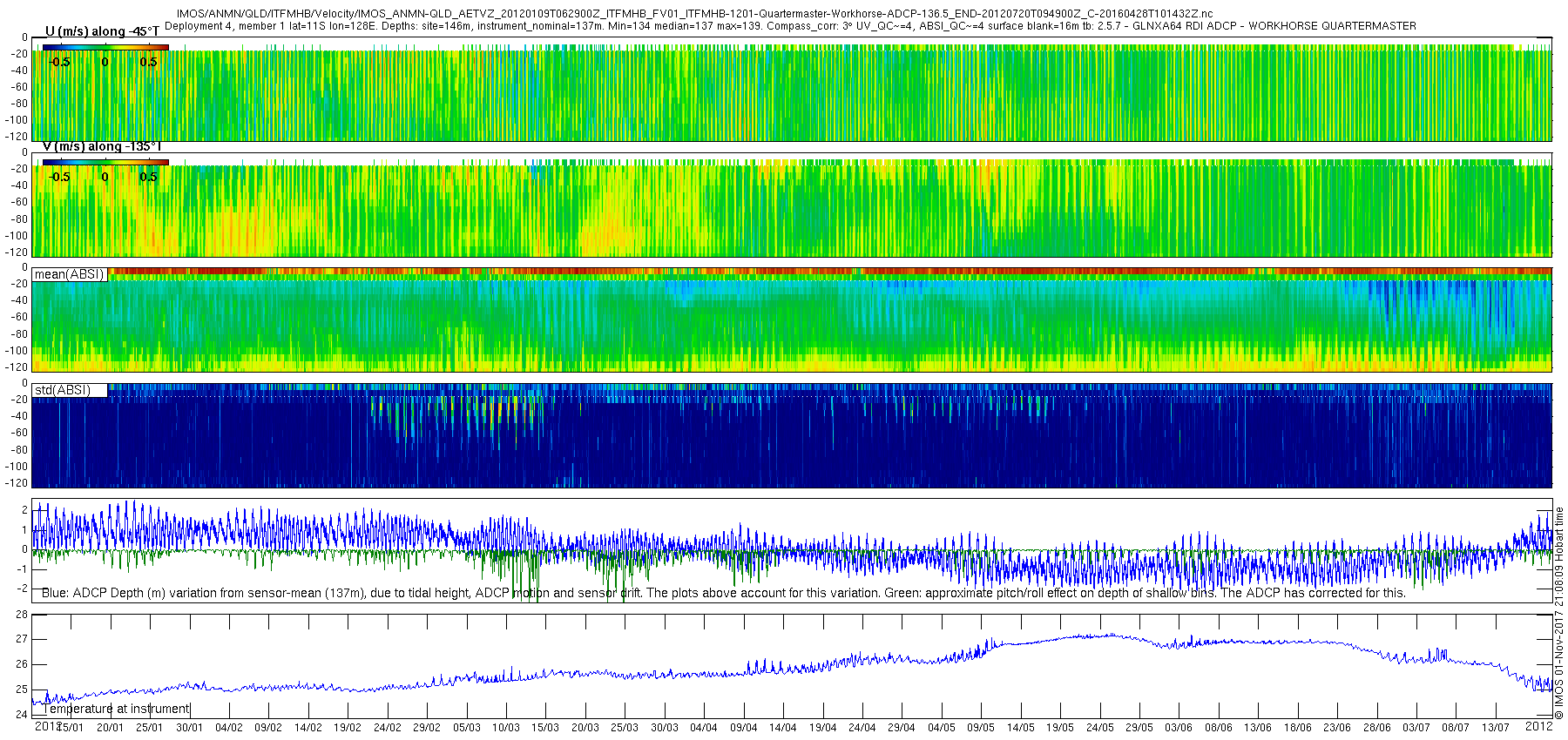
Task: Select the mean(ABSI) panel label
Action: coord(69,274)
